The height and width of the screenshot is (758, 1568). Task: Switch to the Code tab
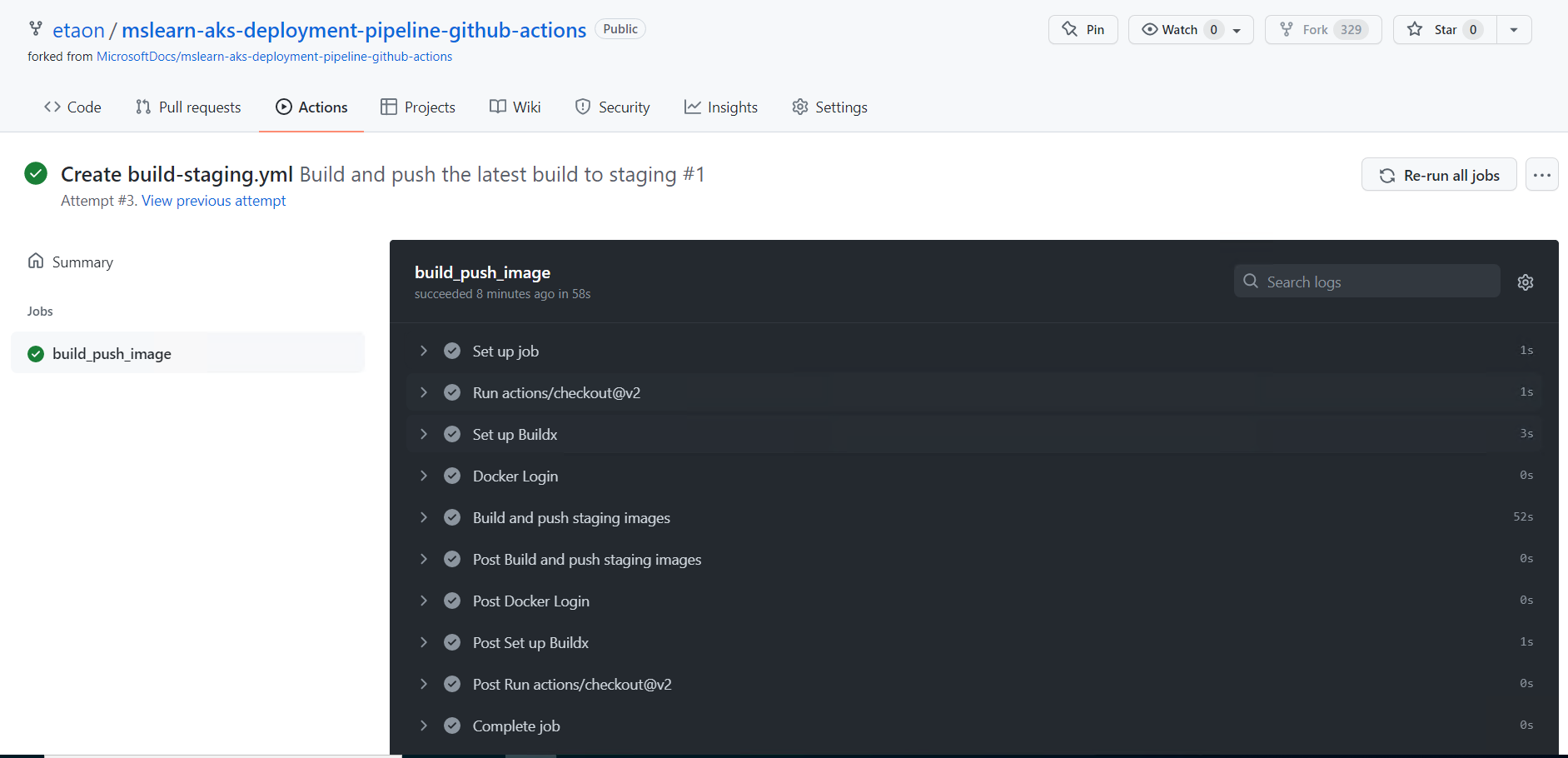click(x=72, y=107)
